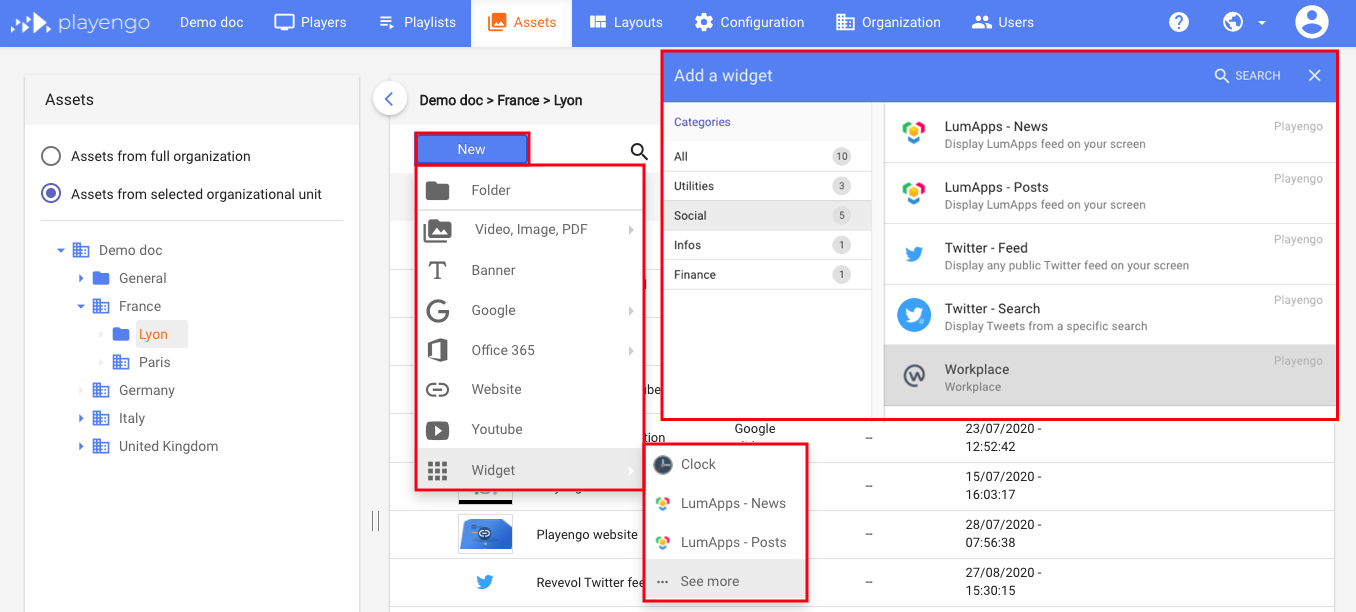This screenshot has width=1356, height=612.
Task: Select Assets from full organization radio
Action: (51, 156)
